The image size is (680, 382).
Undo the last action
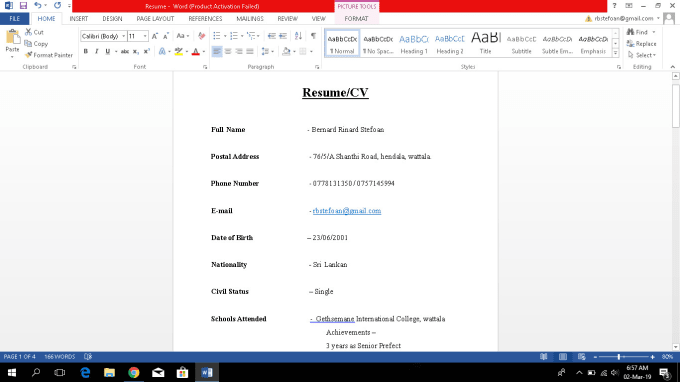point(38,6)
